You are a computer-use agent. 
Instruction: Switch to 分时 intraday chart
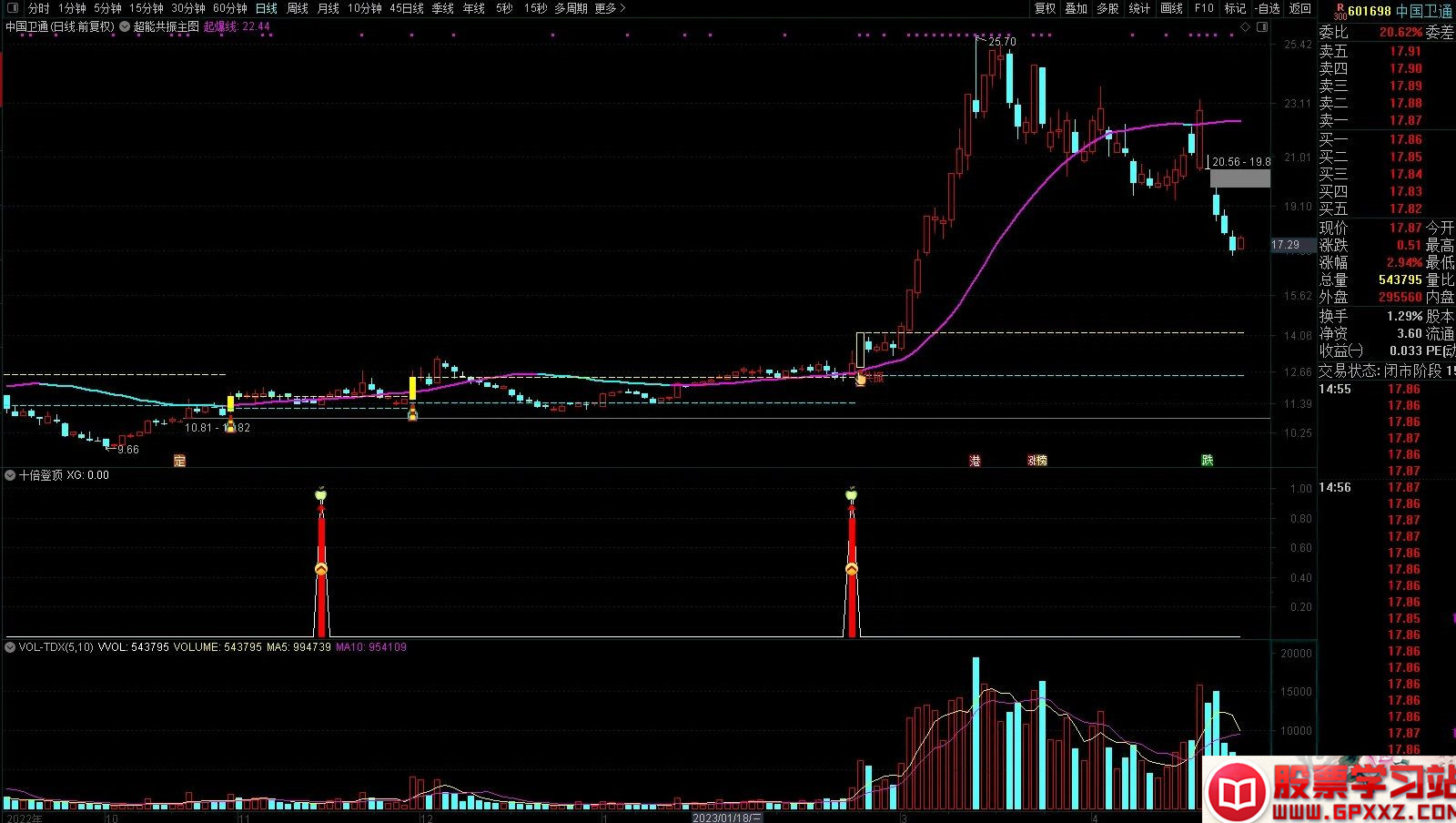(x=39, y=8)
